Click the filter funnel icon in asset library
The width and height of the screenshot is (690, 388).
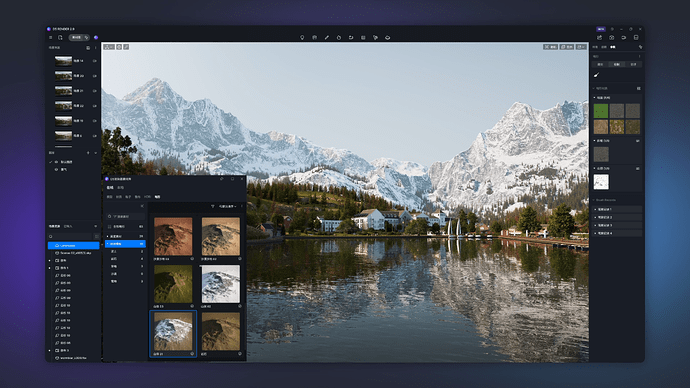pos(213,206)
